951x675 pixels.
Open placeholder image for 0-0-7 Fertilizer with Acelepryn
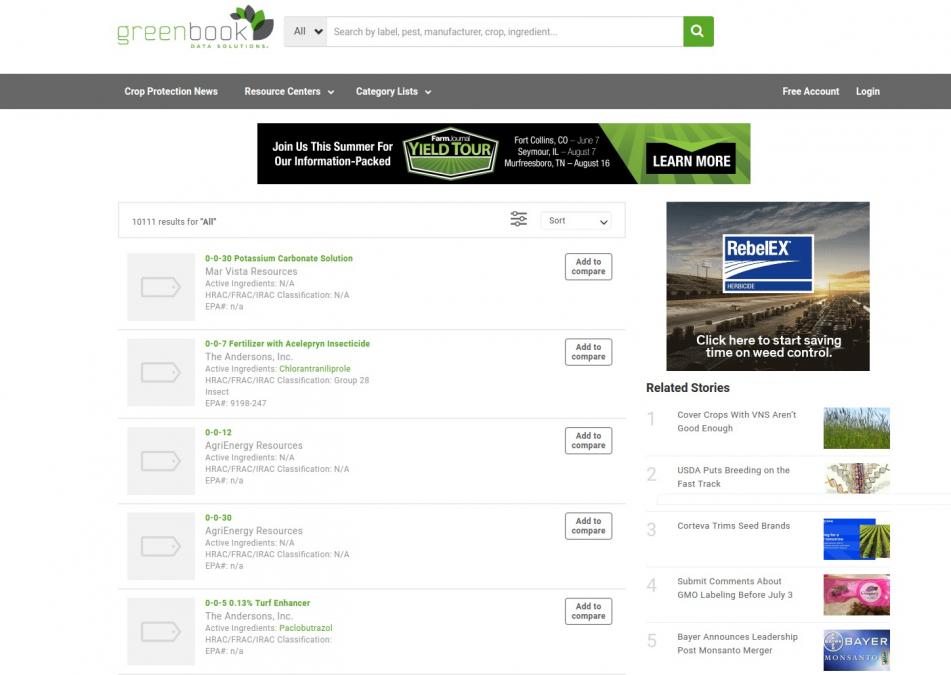(161, 372)
